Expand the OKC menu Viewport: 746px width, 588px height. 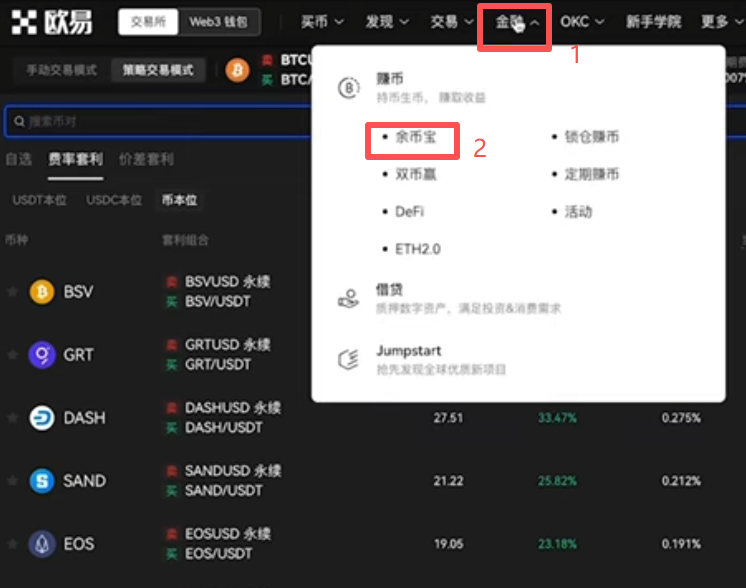(x=582, y=21)
